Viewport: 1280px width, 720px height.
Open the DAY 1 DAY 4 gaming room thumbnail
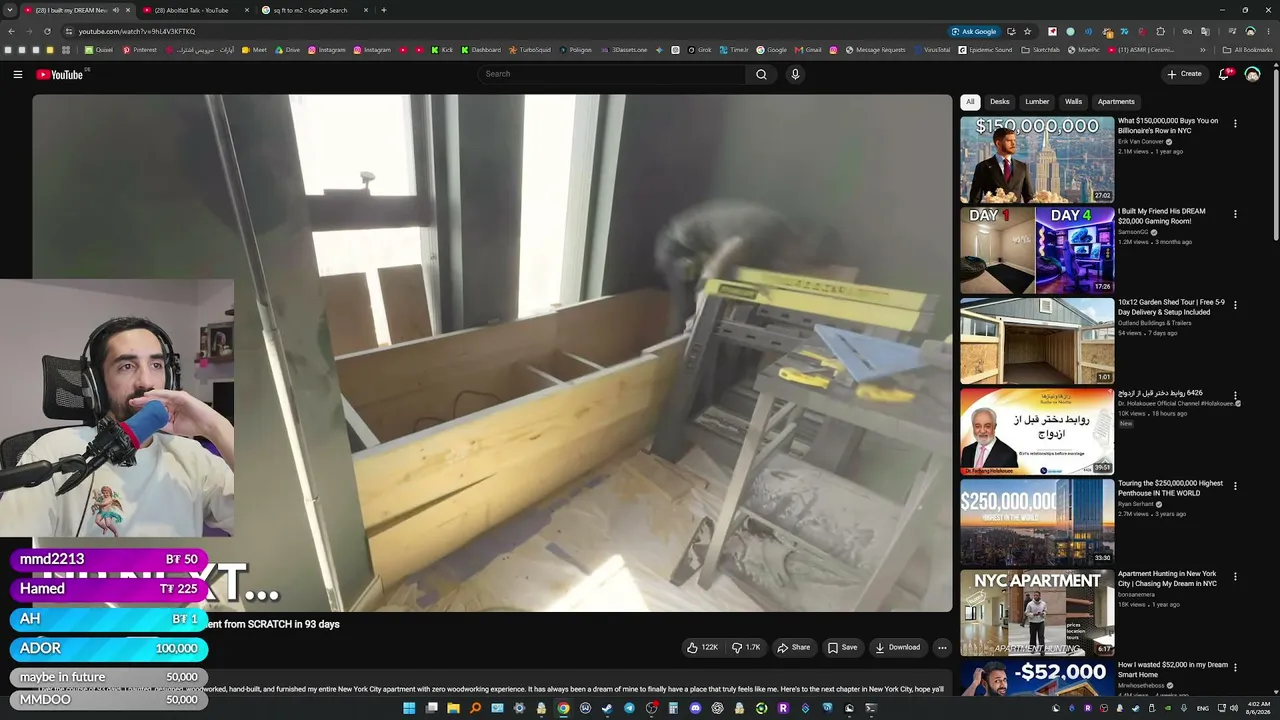click(x=1037, y=250)
